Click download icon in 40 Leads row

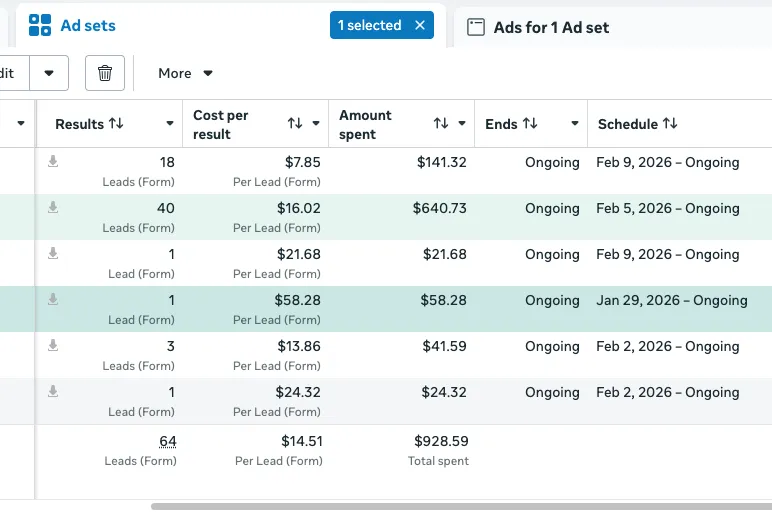coord(53,207)
